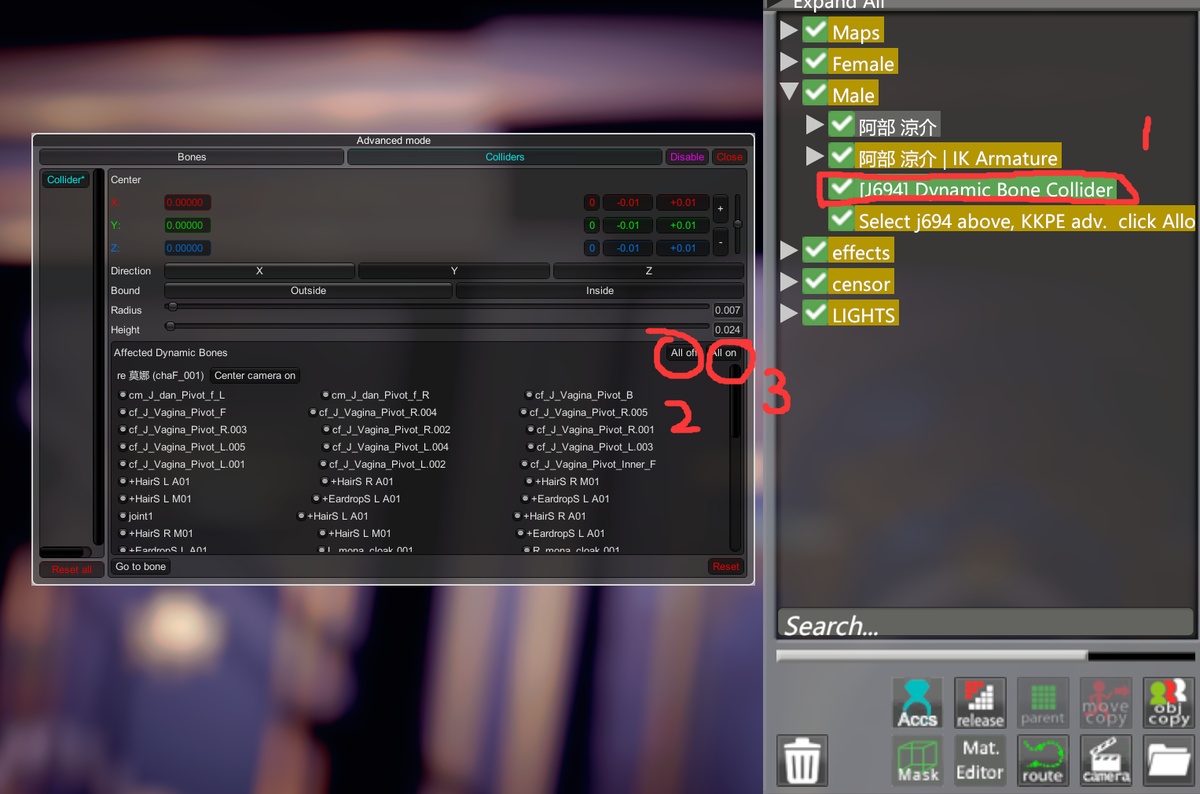
Task: Click the All on button
Action: 724,353
